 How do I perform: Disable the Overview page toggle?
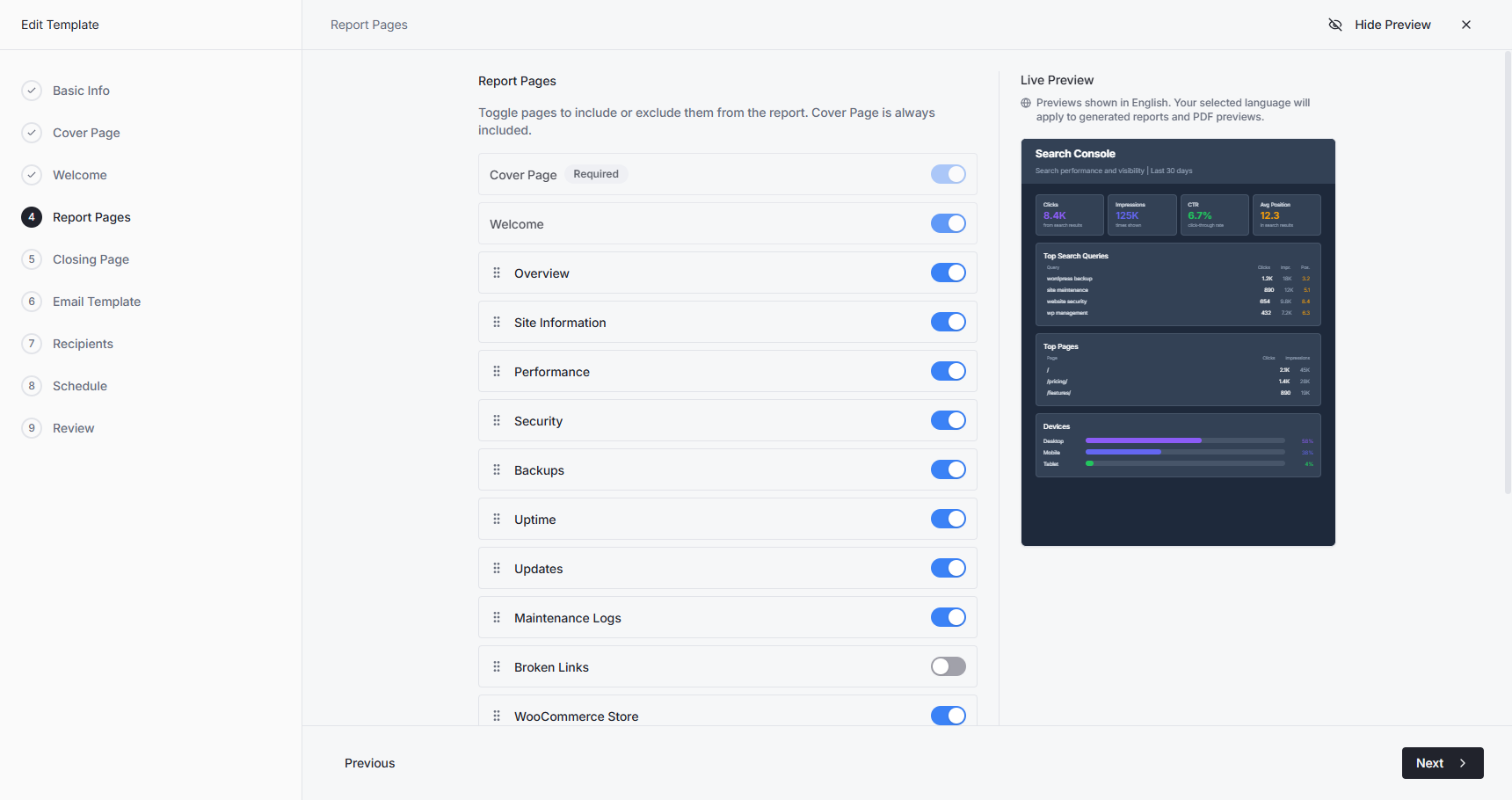point(949,273)
